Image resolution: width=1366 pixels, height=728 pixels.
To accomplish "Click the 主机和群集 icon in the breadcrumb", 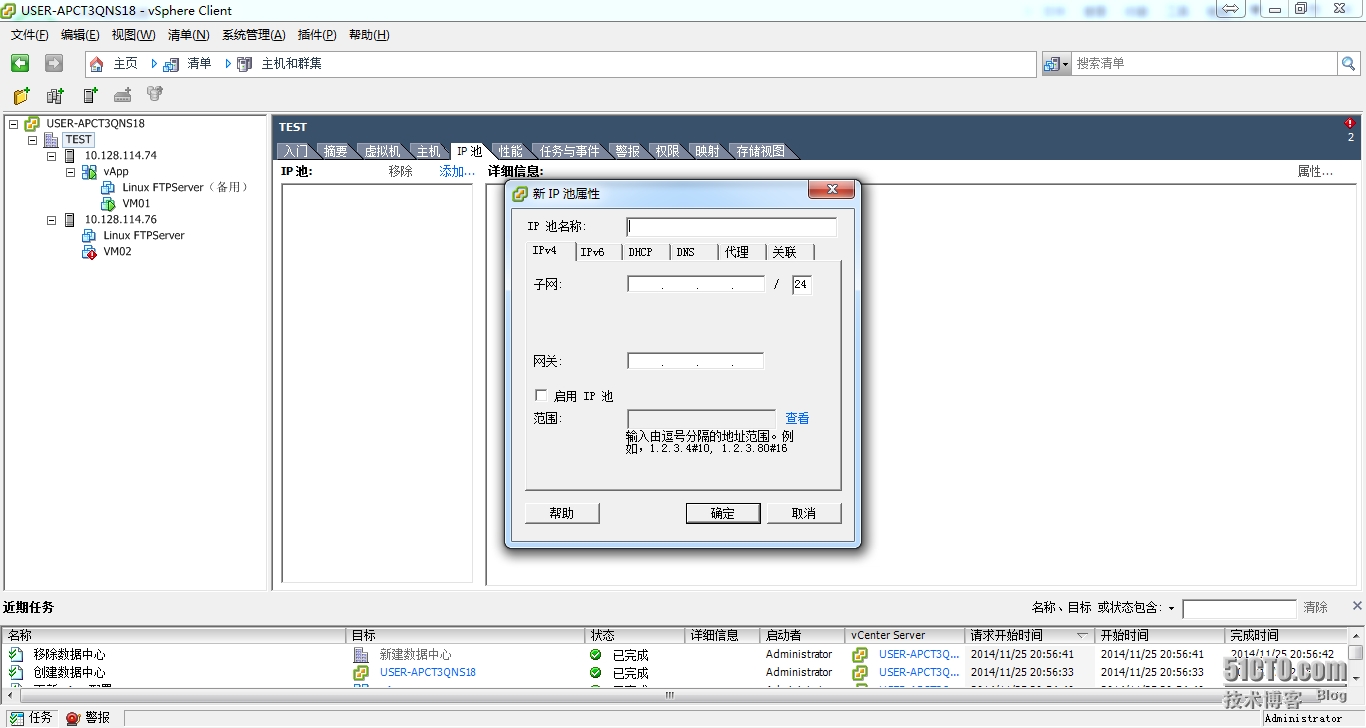I will [245, 64].
